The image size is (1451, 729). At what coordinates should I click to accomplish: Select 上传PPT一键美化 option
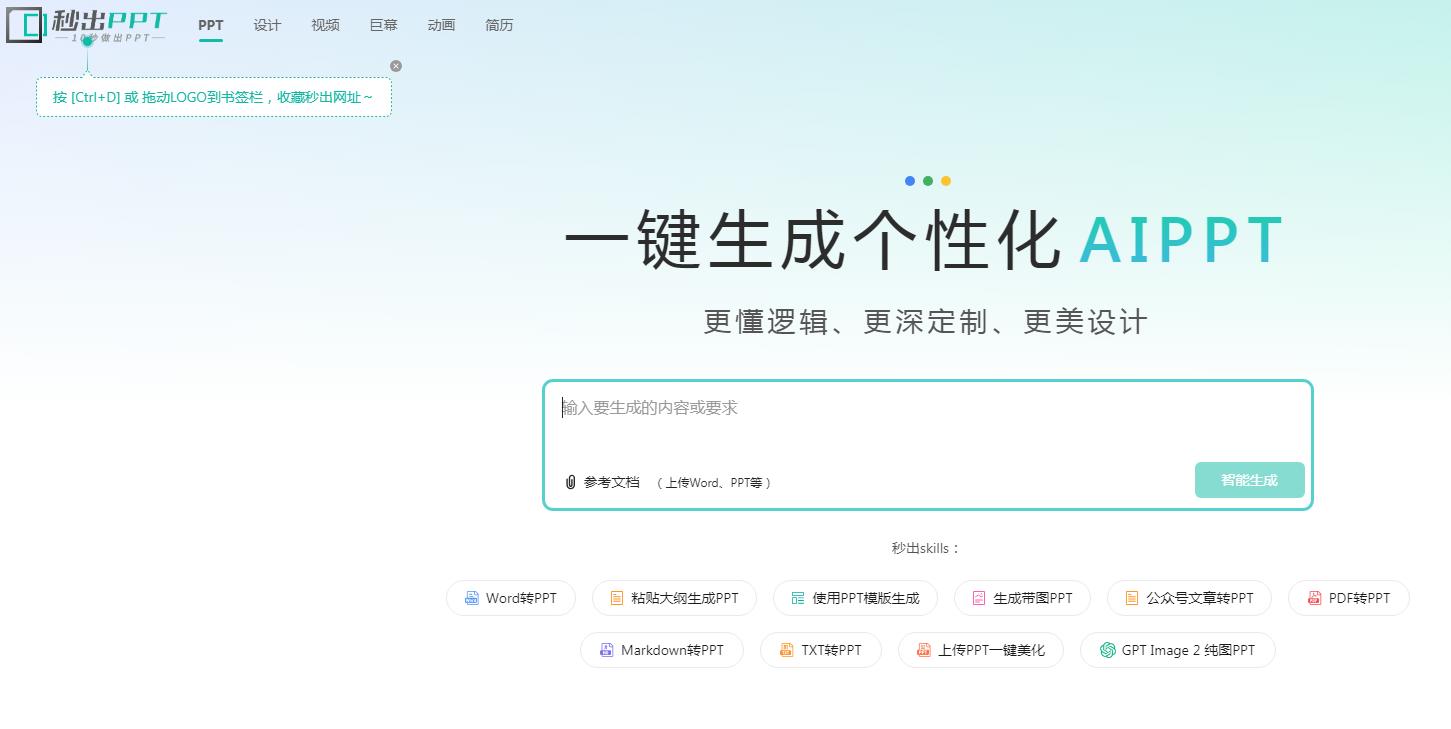pos(980,650)
